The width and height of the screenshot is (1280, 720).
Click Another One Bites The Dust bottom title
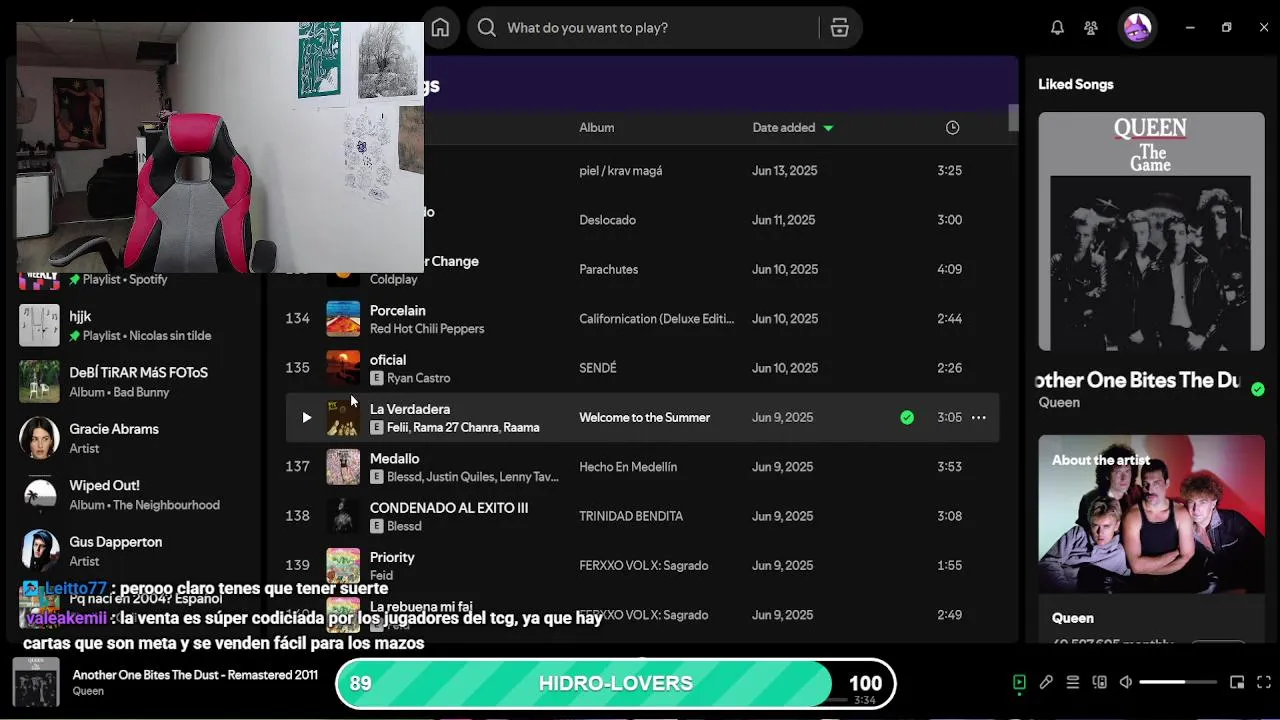click(195, 675)
